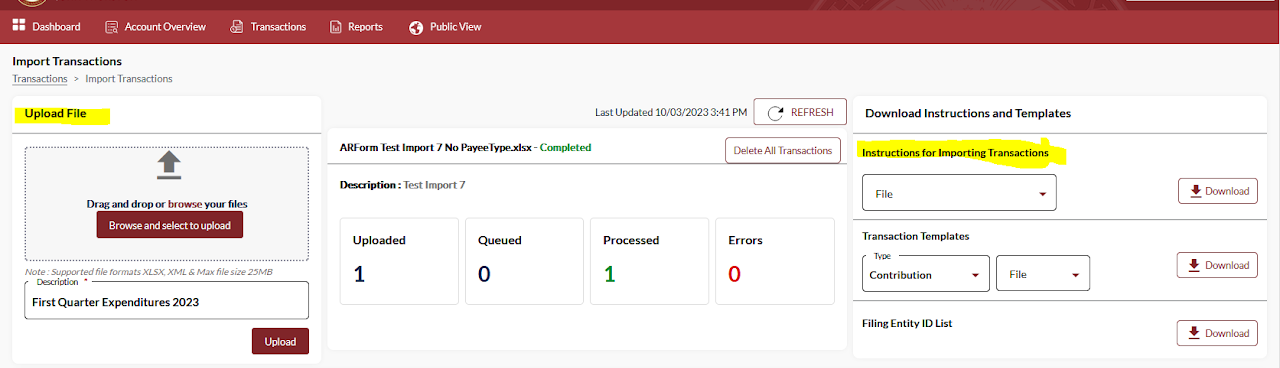Screen dimensions: 1280x368
Task: Click the Dashboard grid icon
Action: pyautogui.click(x=19, y=26)
